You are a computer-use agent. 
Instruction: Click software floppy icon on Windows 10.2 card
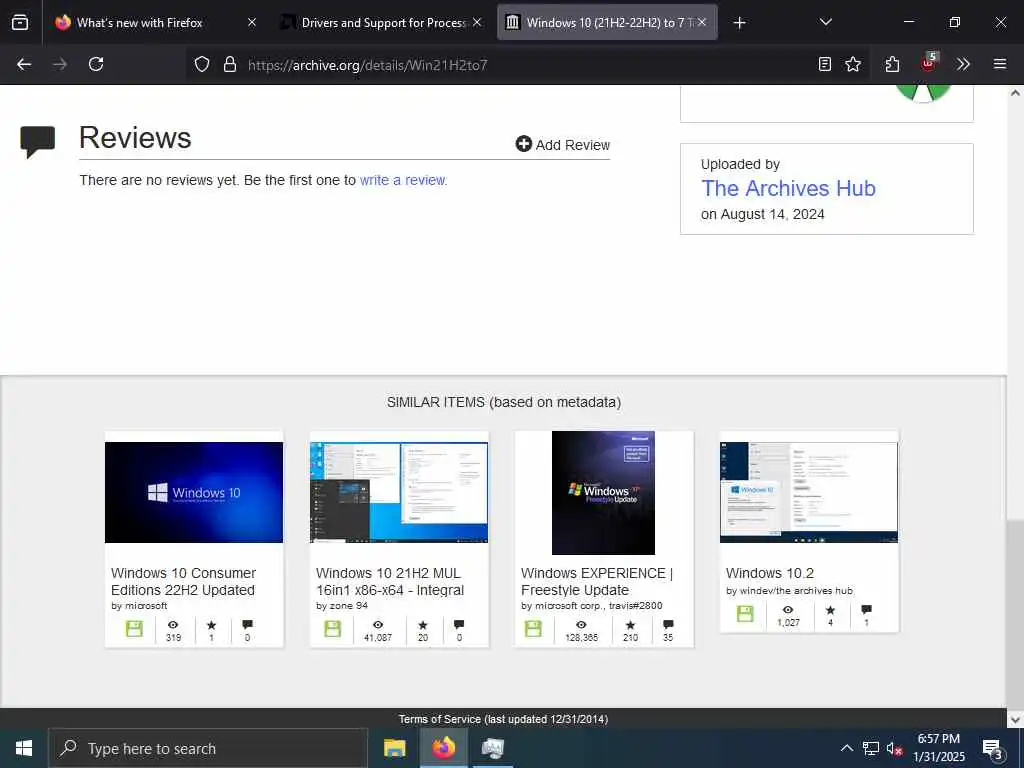(x=745, y=614)
